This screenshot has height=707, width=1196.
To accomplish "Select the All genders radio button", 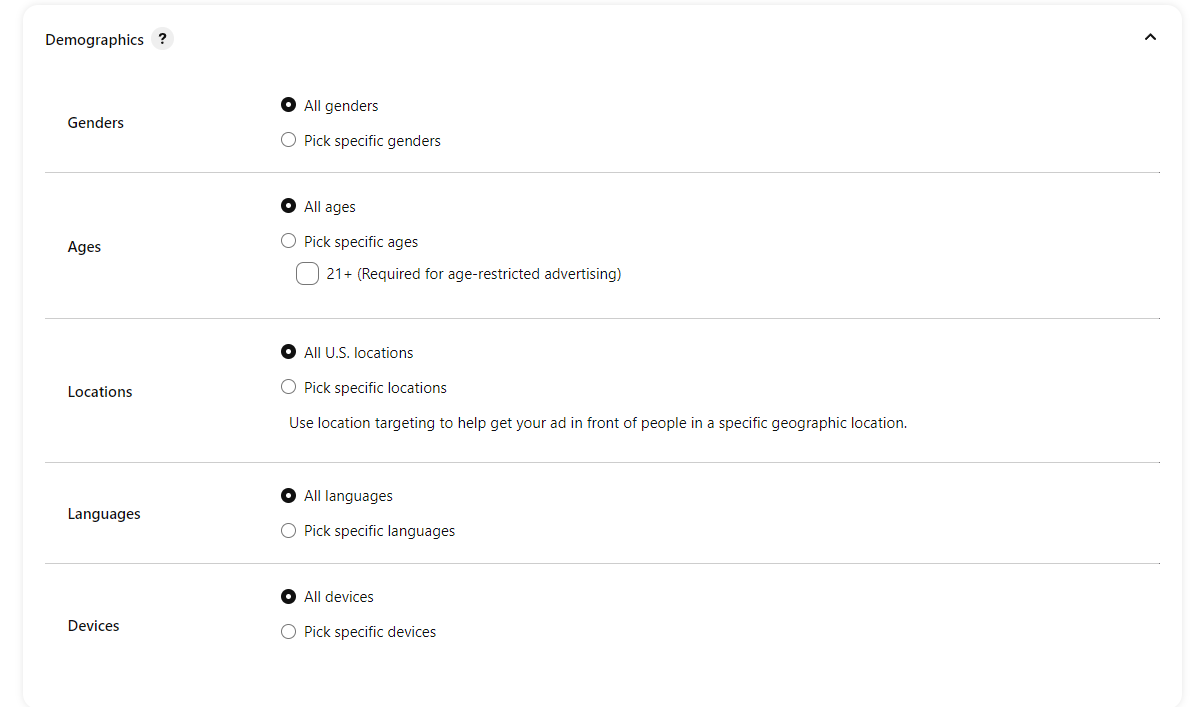I will click(289, 105).
